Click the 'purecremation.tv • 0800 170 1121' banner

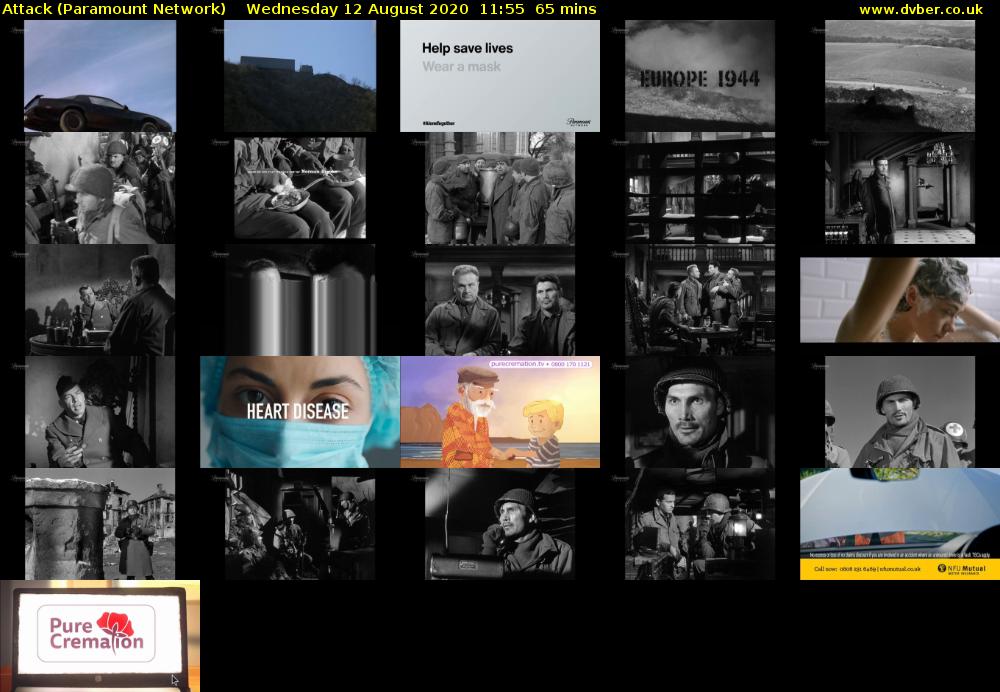540,364
